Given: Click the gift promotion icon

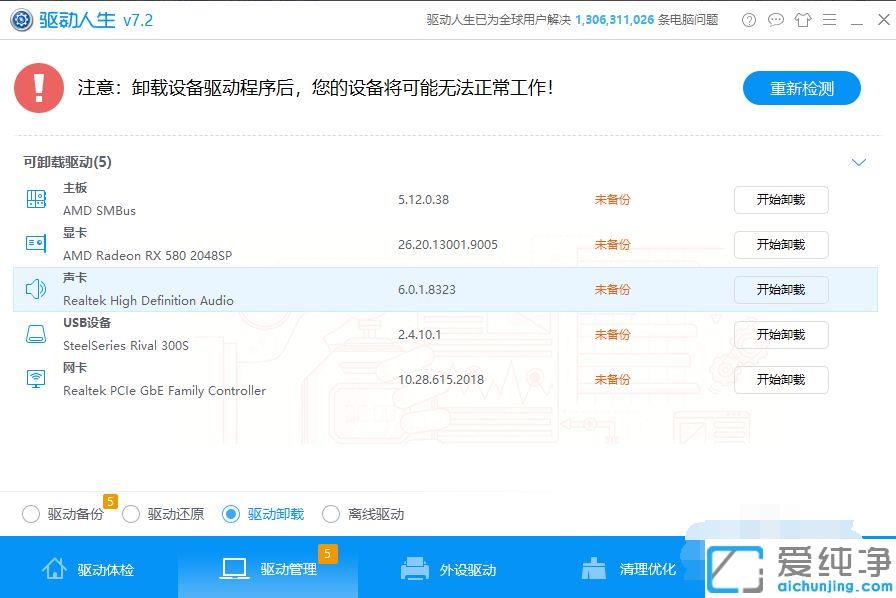Looking at the screenshot, I should click(803, 19).
